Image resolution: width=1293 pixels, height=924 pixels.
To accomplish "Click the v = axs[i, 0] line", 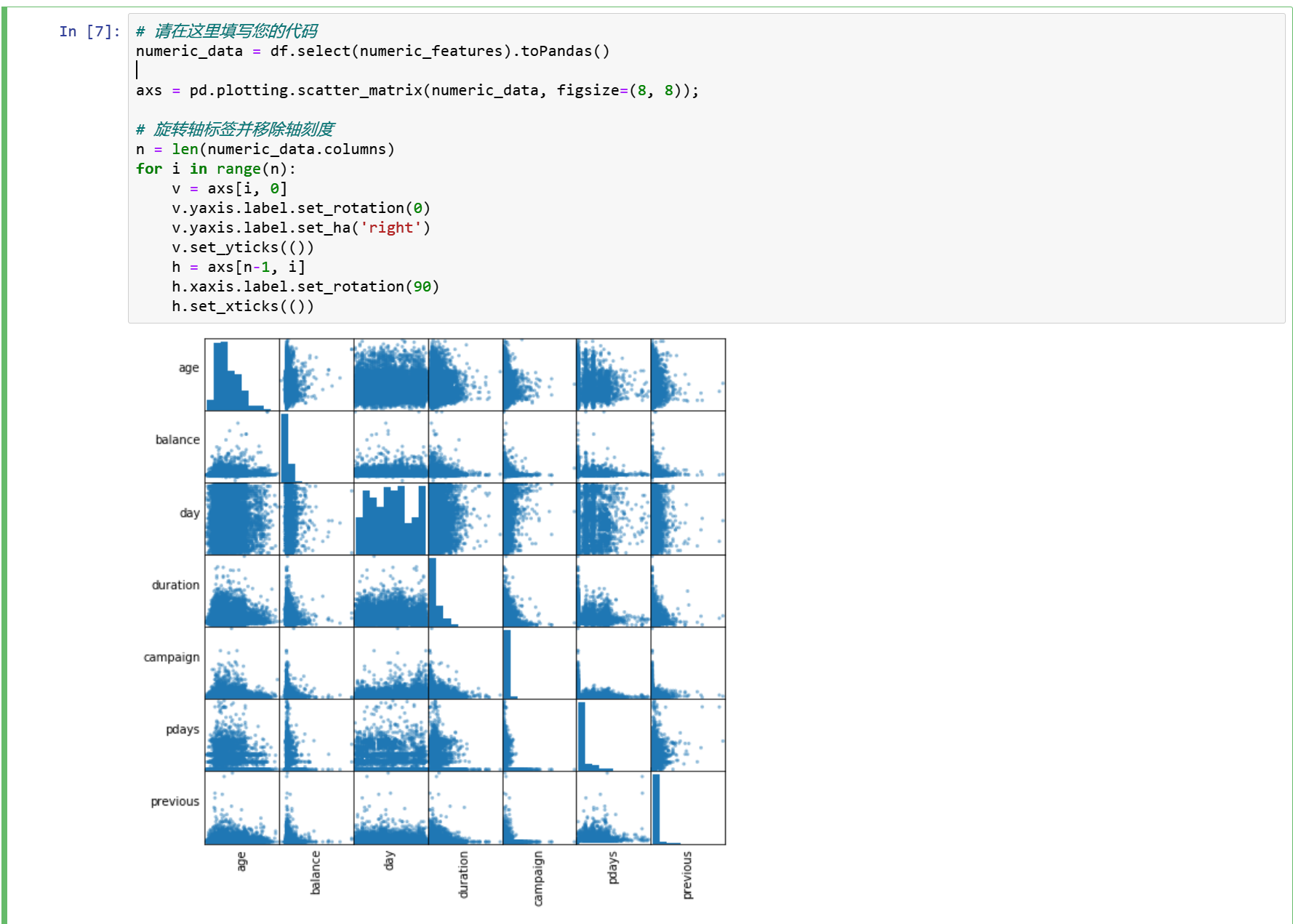I will pyautogui.click(x=229, y=188).
